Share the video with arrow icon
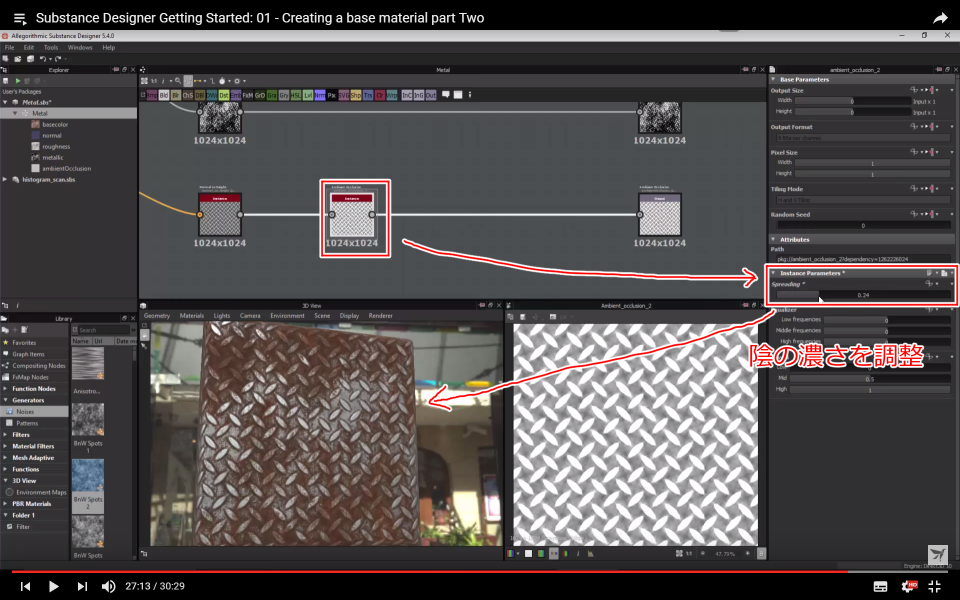960x600 pixels. tap(940, 18)
